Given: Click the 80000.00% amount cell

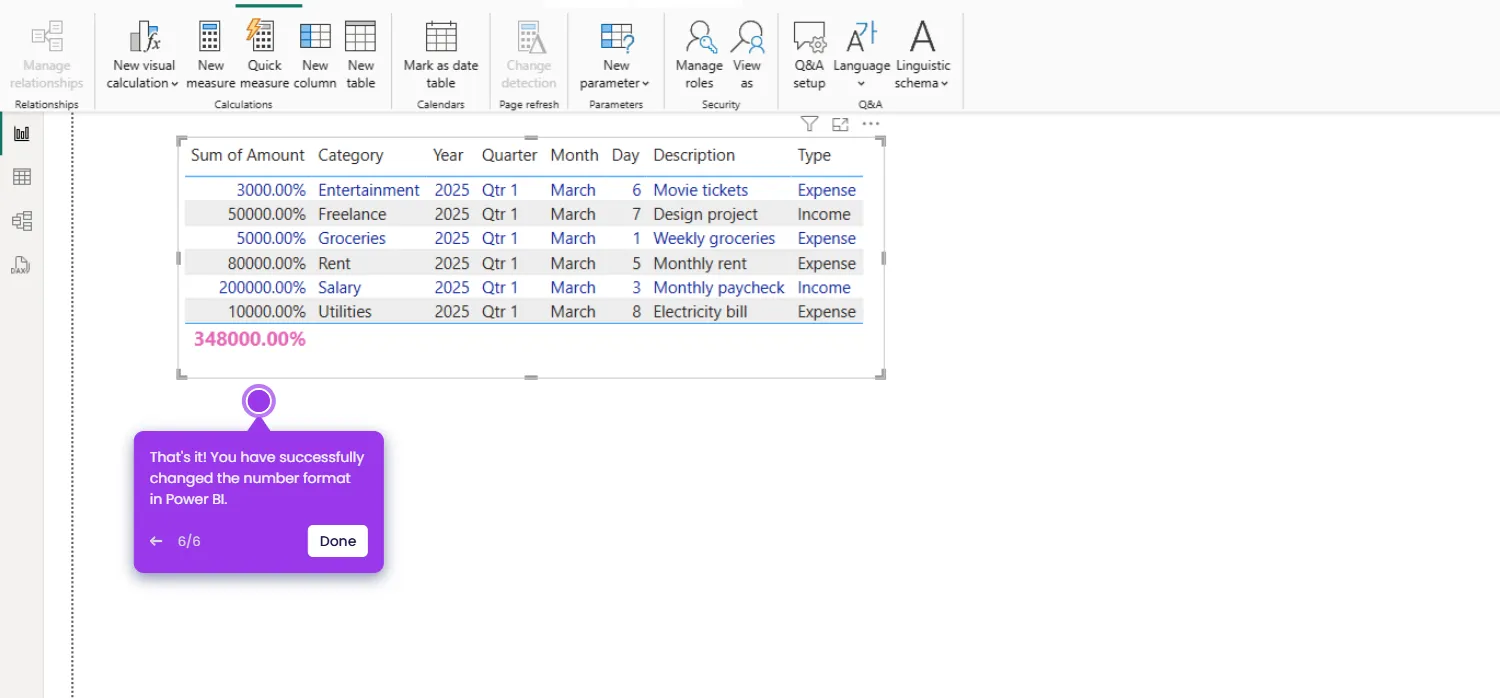Looking at the screenshot, I should pyautogui.click(x=267, y=263).
